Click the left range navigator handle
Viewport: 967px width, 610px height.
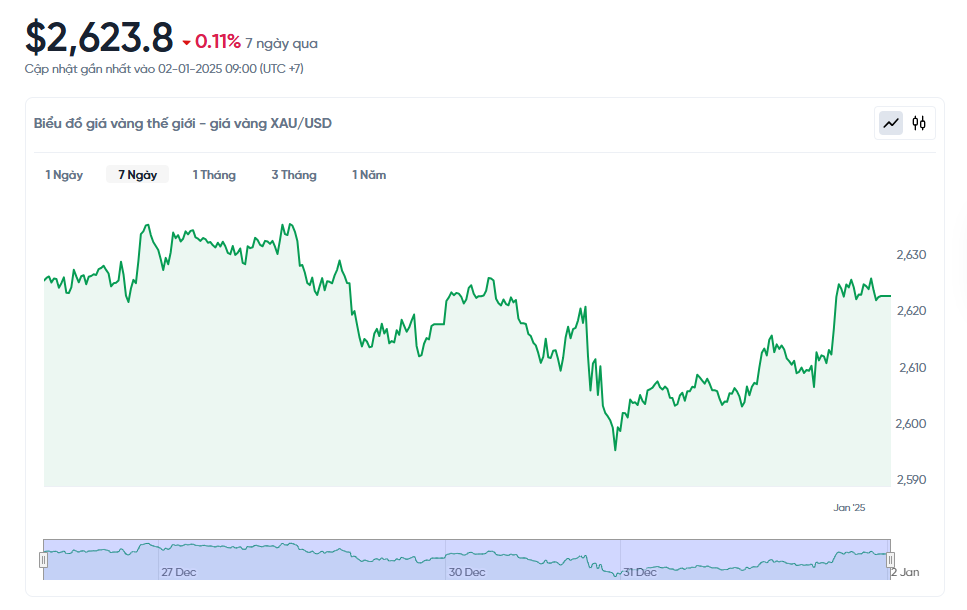pyautogui.click(x=43, y=560)
